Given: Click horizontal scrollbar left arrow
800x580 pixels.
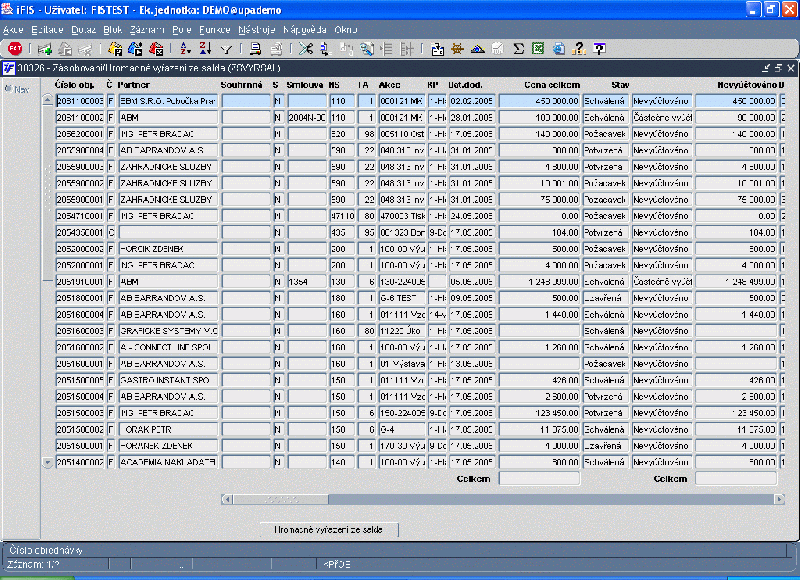Looking at the screenshot, I should click(x=228, y=499).
